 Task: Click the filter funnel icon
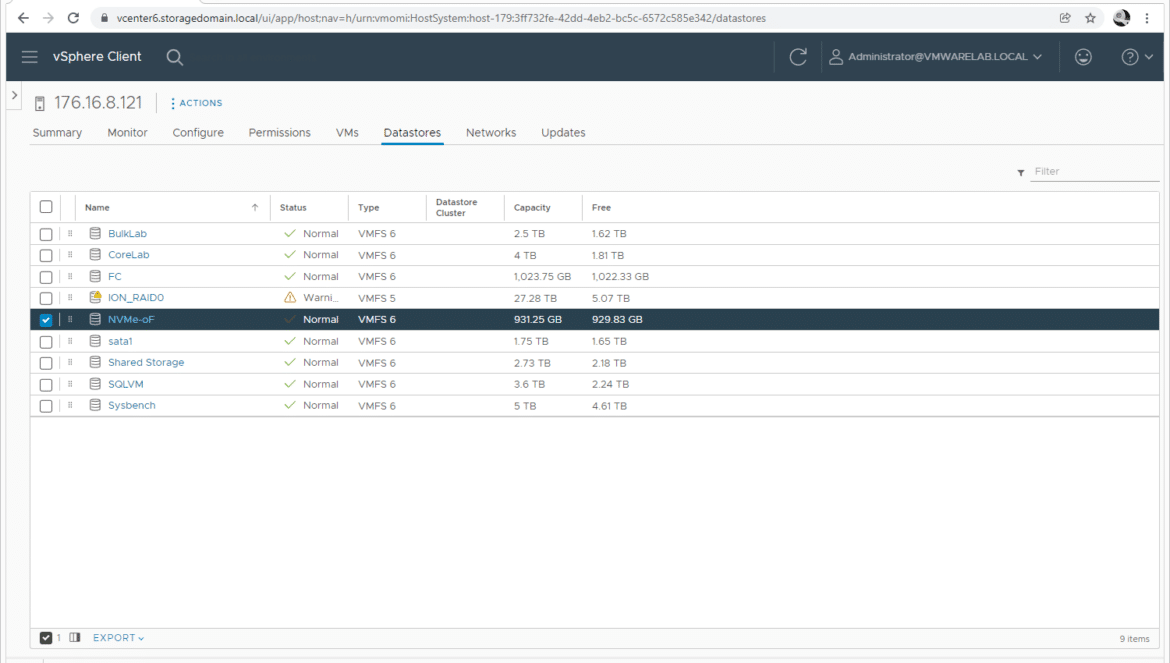pos(1021,173)
